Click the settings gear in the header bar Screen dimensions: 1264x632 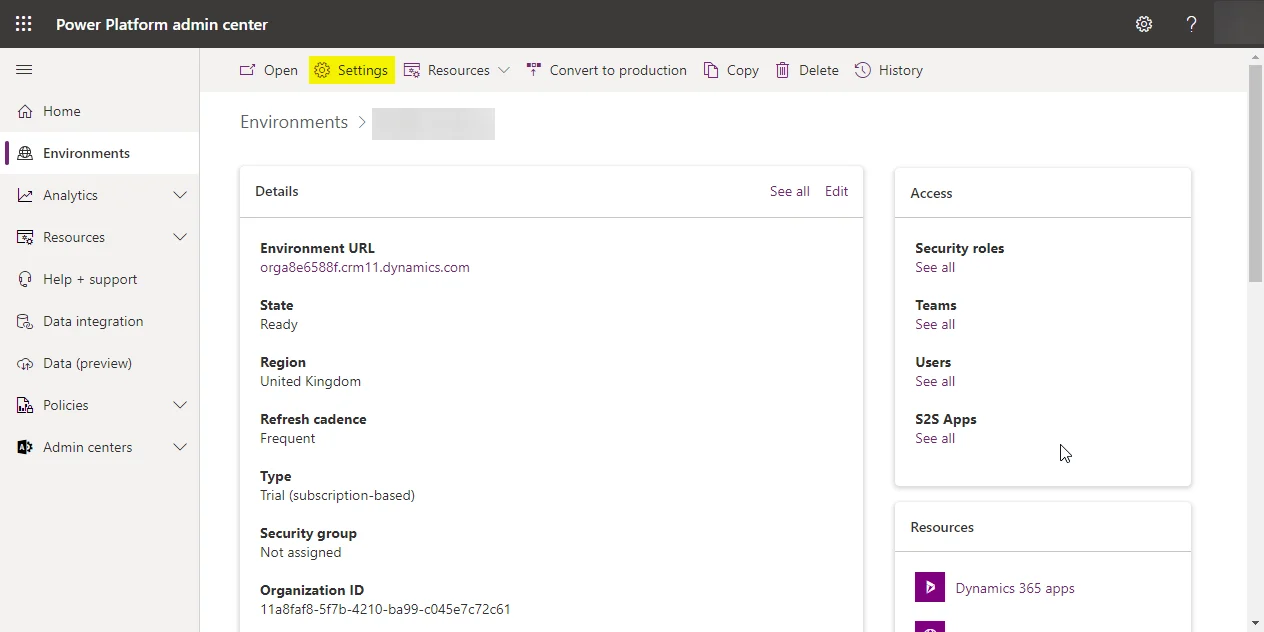(1144, 24)
